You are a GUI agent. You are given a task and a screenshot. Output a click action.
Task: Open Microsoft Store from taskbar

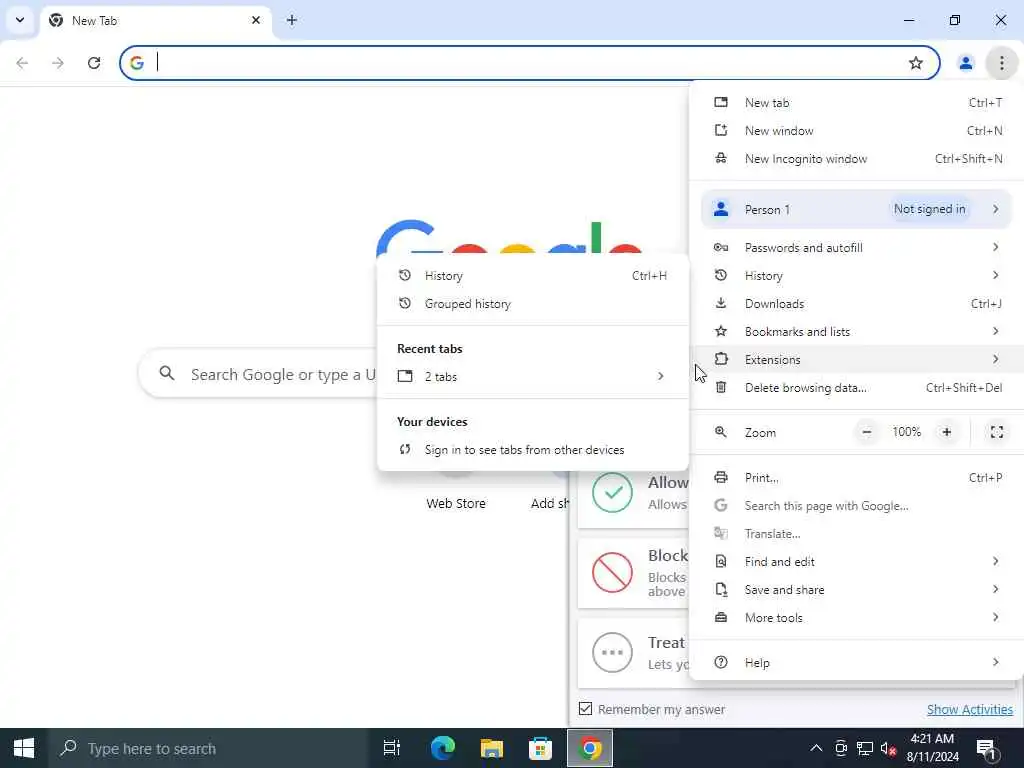tap(540, 748)
